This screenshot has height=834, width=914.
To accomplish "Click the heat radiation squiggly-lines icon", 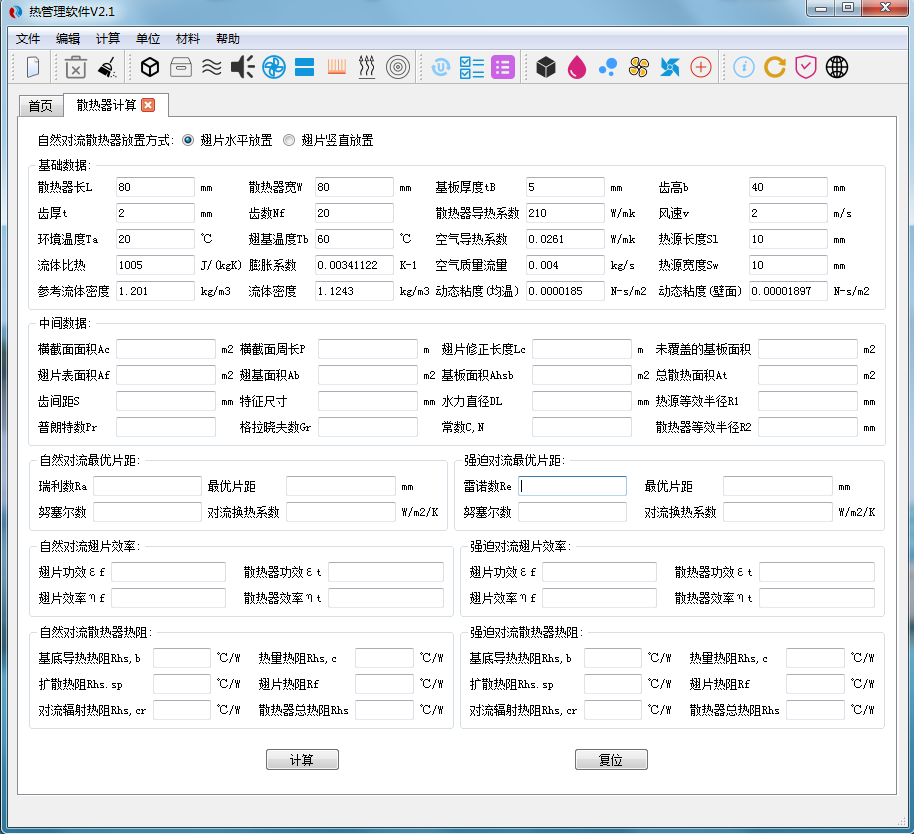I will pos(368,67).
